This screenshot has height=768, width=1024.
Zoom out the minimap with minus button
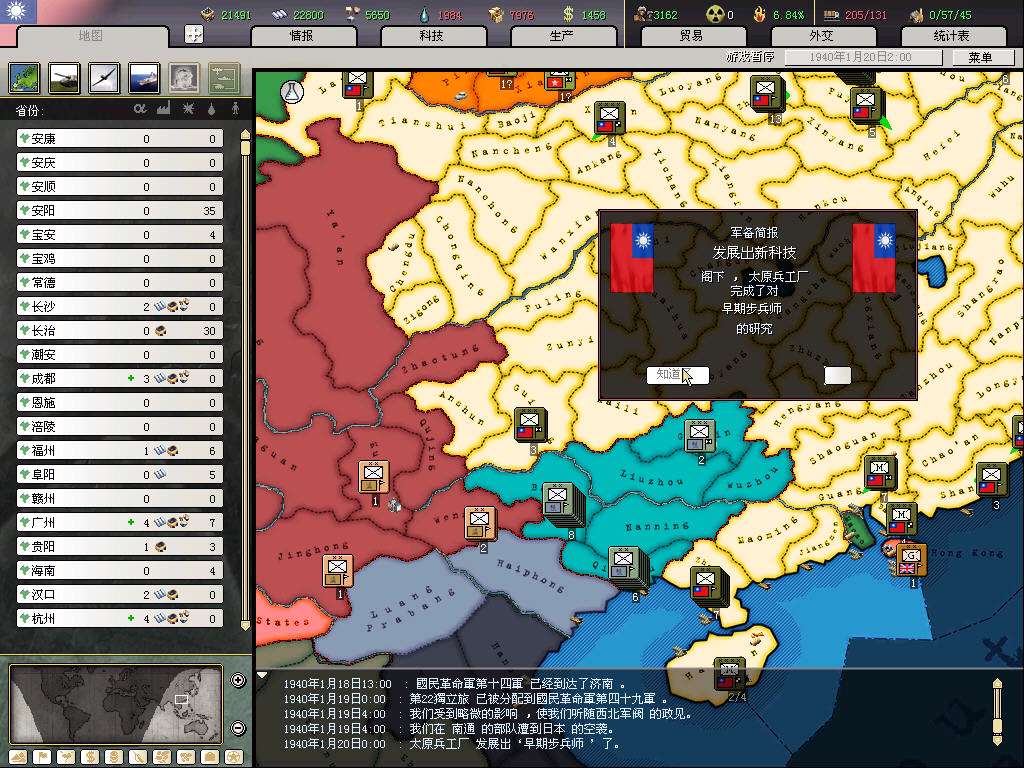point(238,728)
